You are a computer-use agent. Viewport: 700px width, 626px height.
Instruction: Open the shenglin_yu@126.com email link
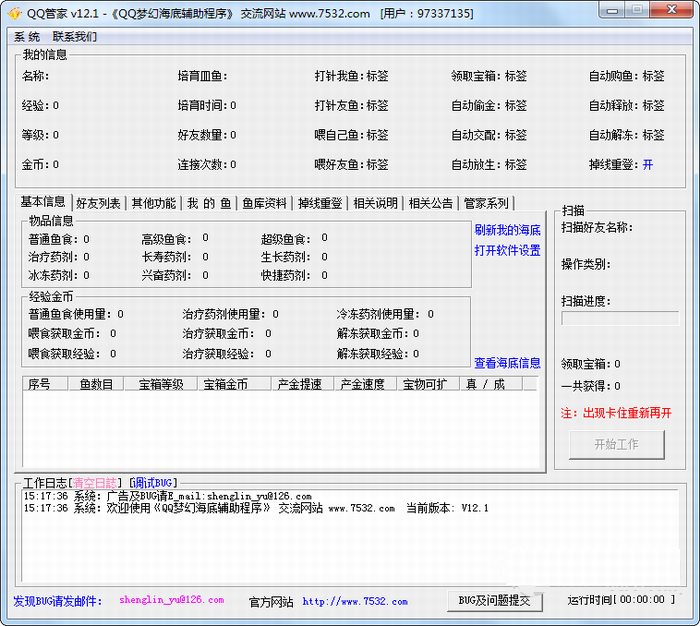coord(171,600)
